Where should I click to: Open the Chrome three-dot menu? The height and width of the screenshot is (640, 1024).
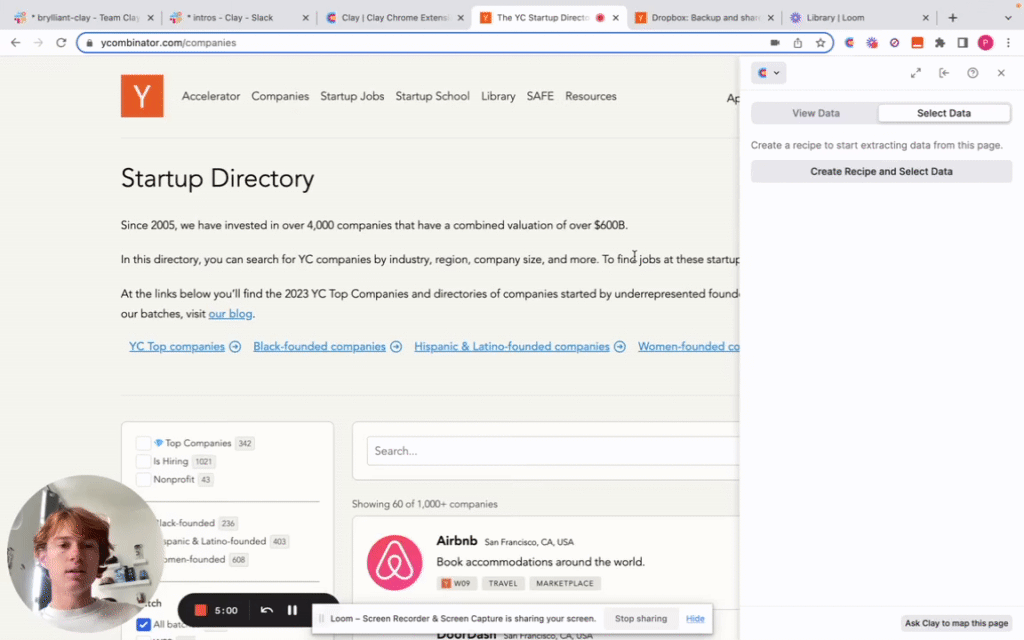pos(1009,43)
